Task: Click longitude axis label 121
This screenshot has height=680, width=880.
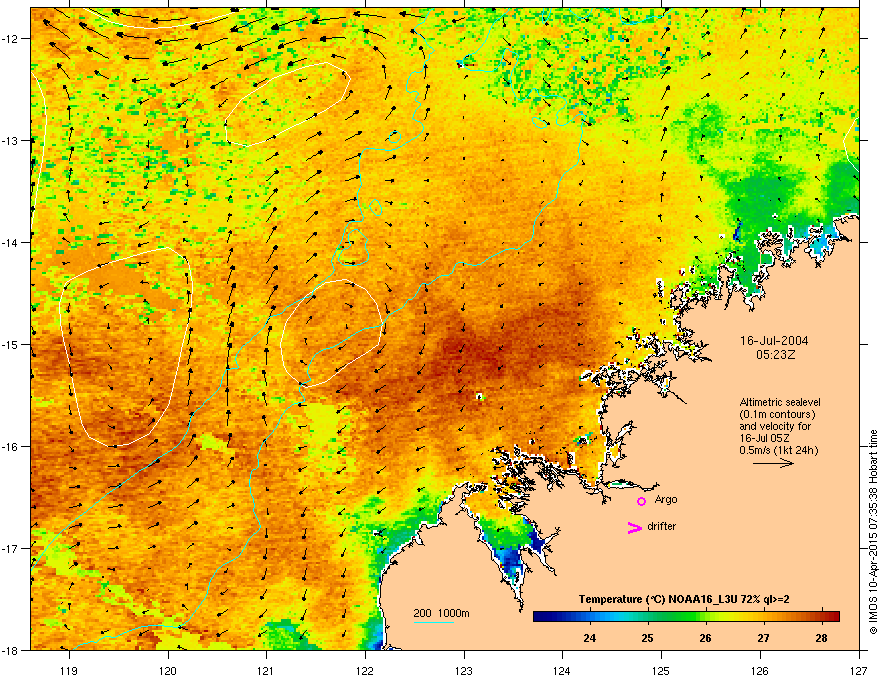Action: (x=266, y=670)
